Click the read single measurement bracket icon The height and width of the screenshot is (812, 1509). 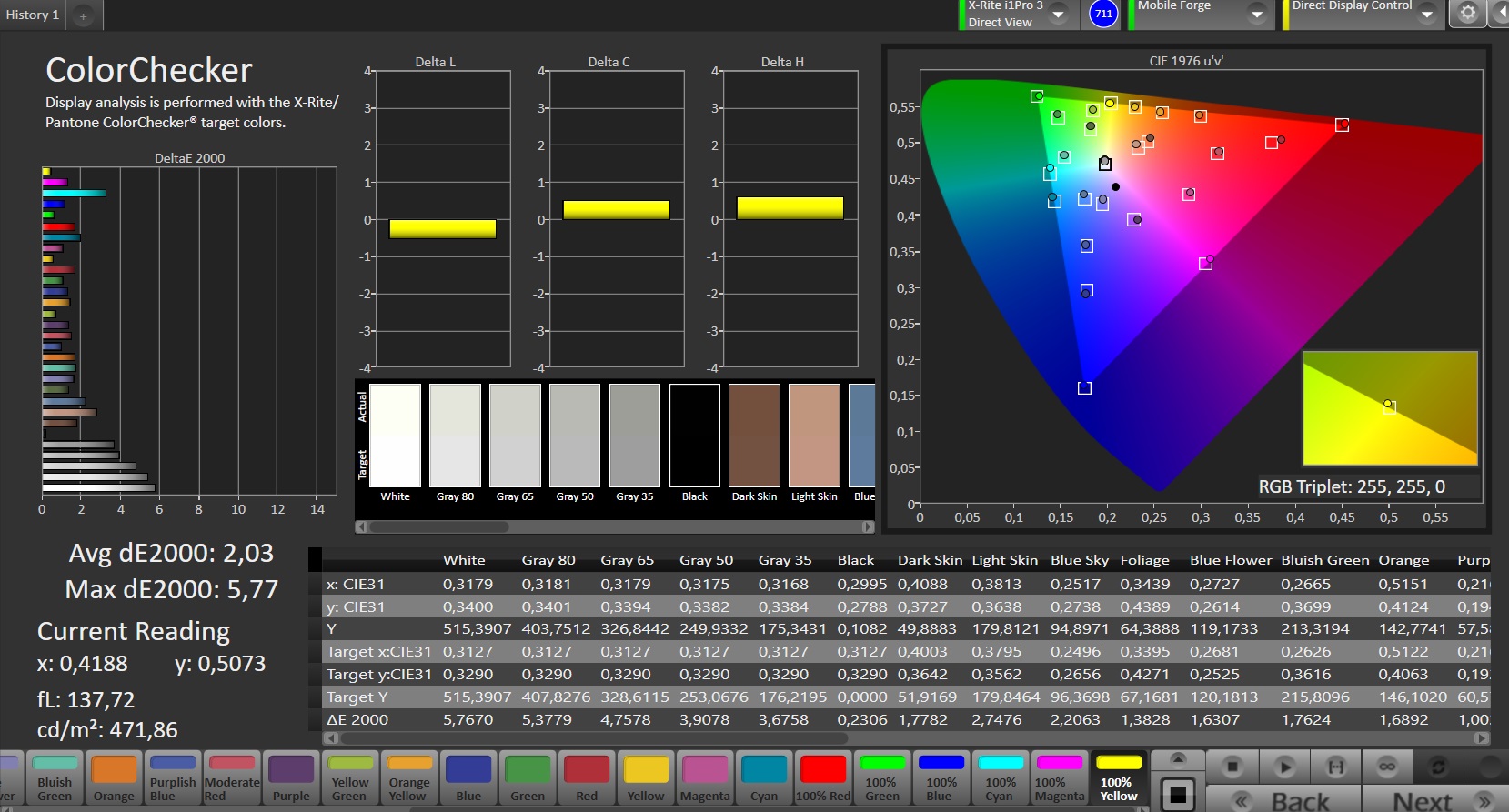pyautogui.click(x=1335, y=767)
